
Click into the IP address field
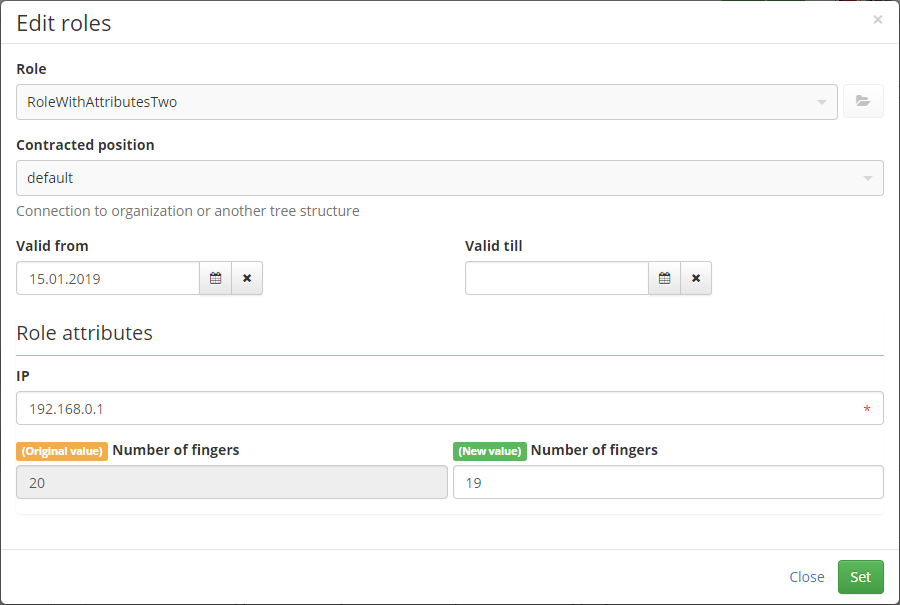[449, 409]
